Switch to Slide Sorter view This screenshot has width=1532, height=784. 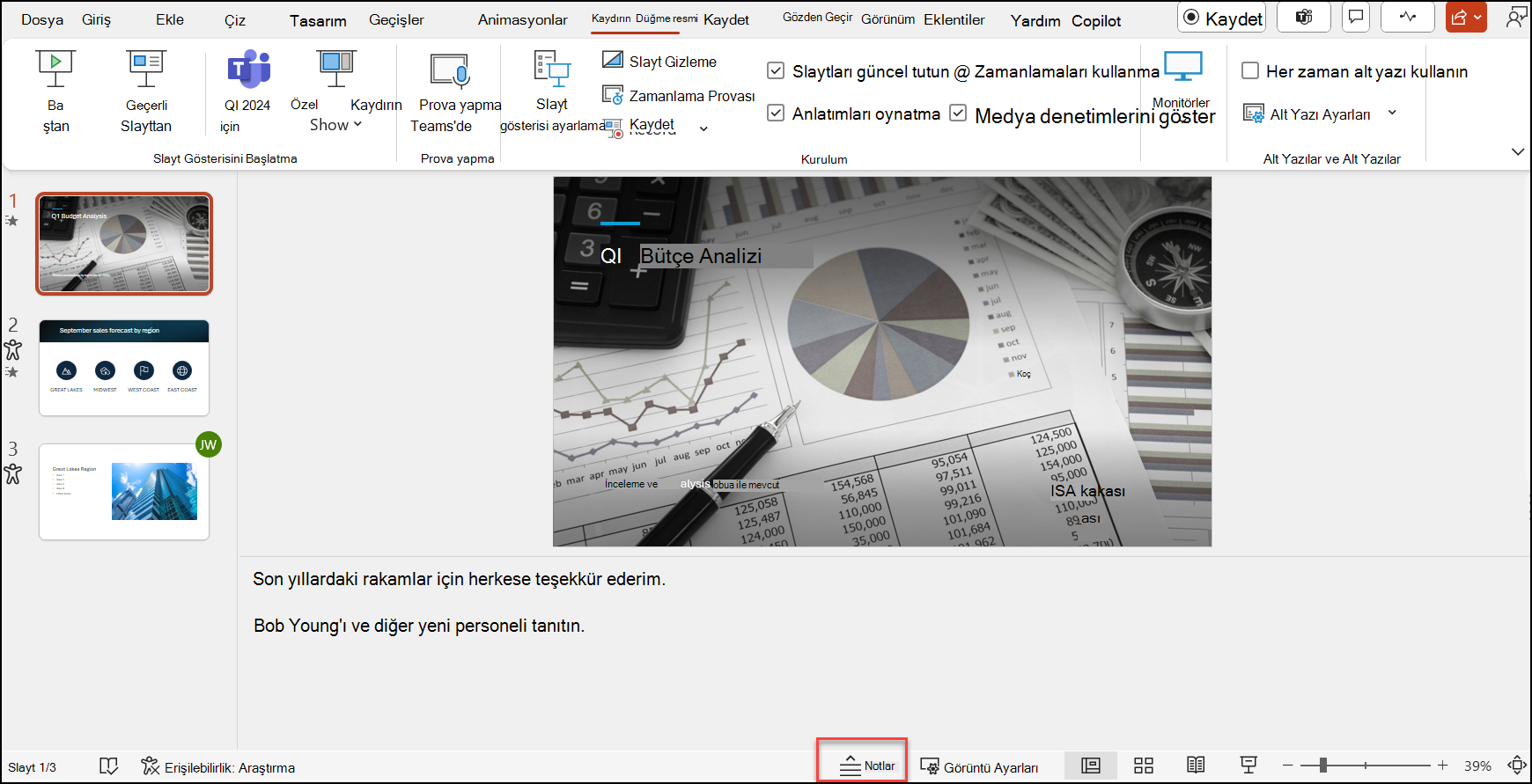1144,766
